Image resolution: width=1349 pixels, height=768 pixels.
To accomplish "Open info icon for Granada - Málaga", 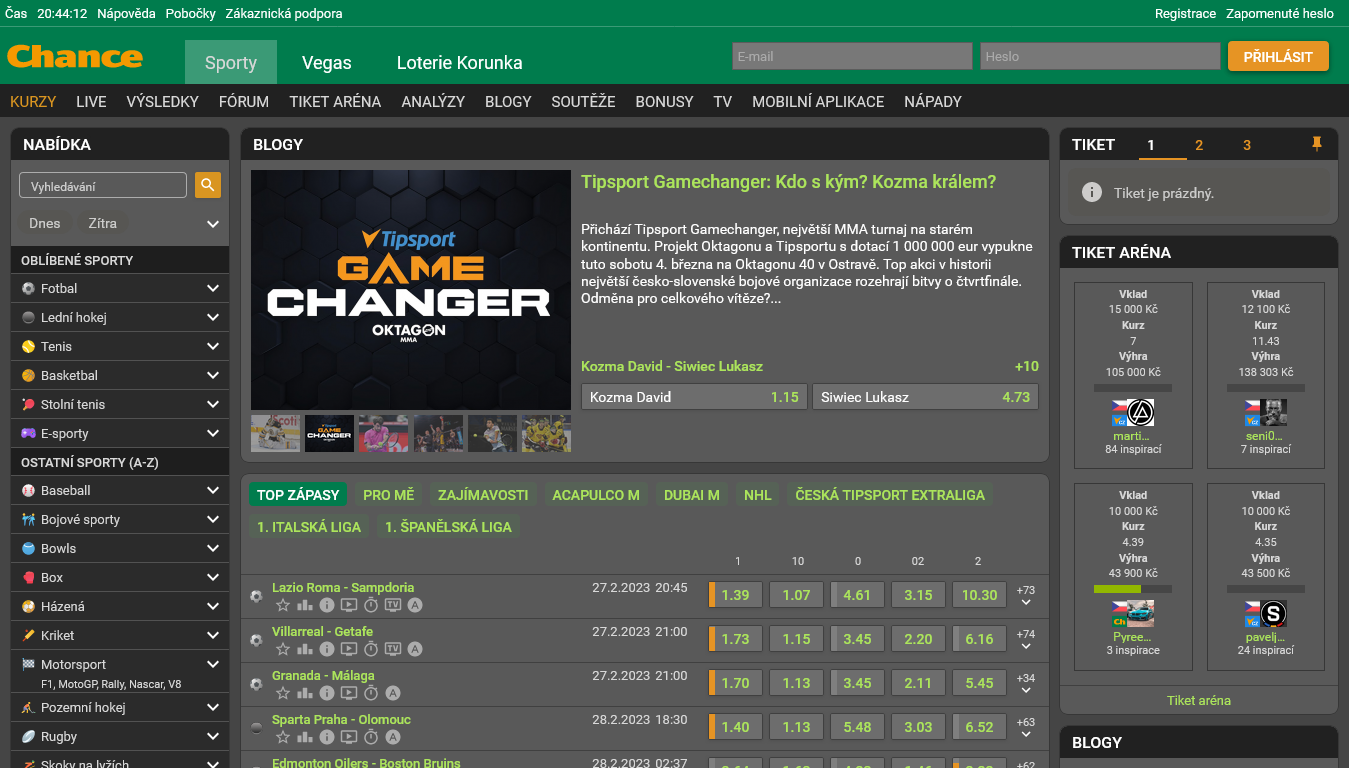I will coord(327,693).
